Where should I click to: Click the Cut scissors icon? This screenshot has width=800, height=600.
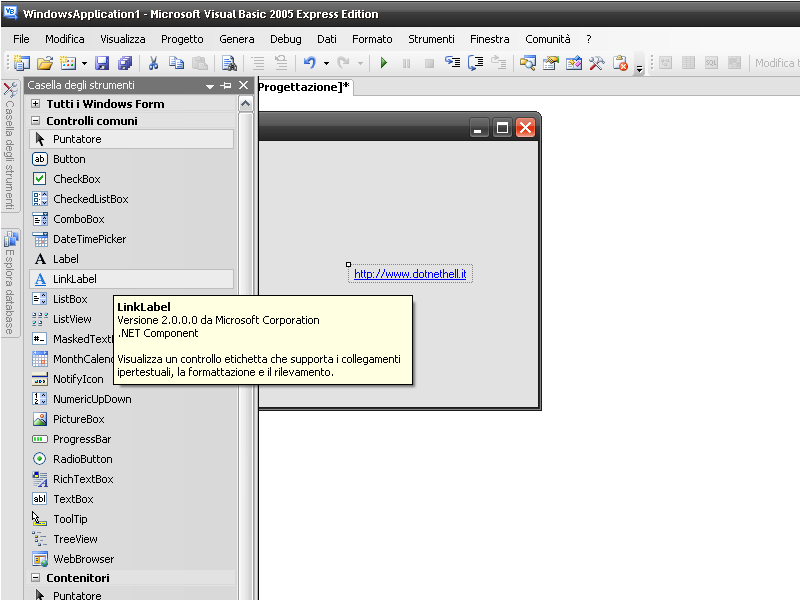(153, 63)
